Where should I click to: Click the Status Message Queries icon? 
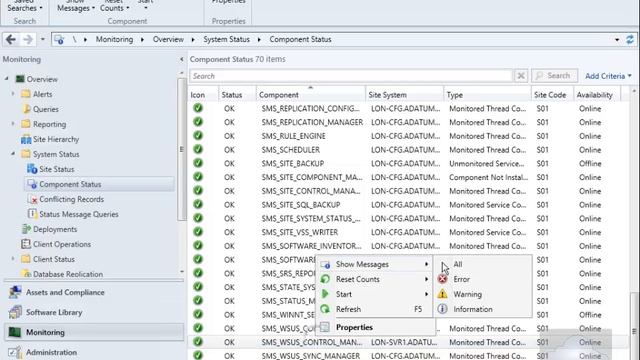tap(32, 214)
